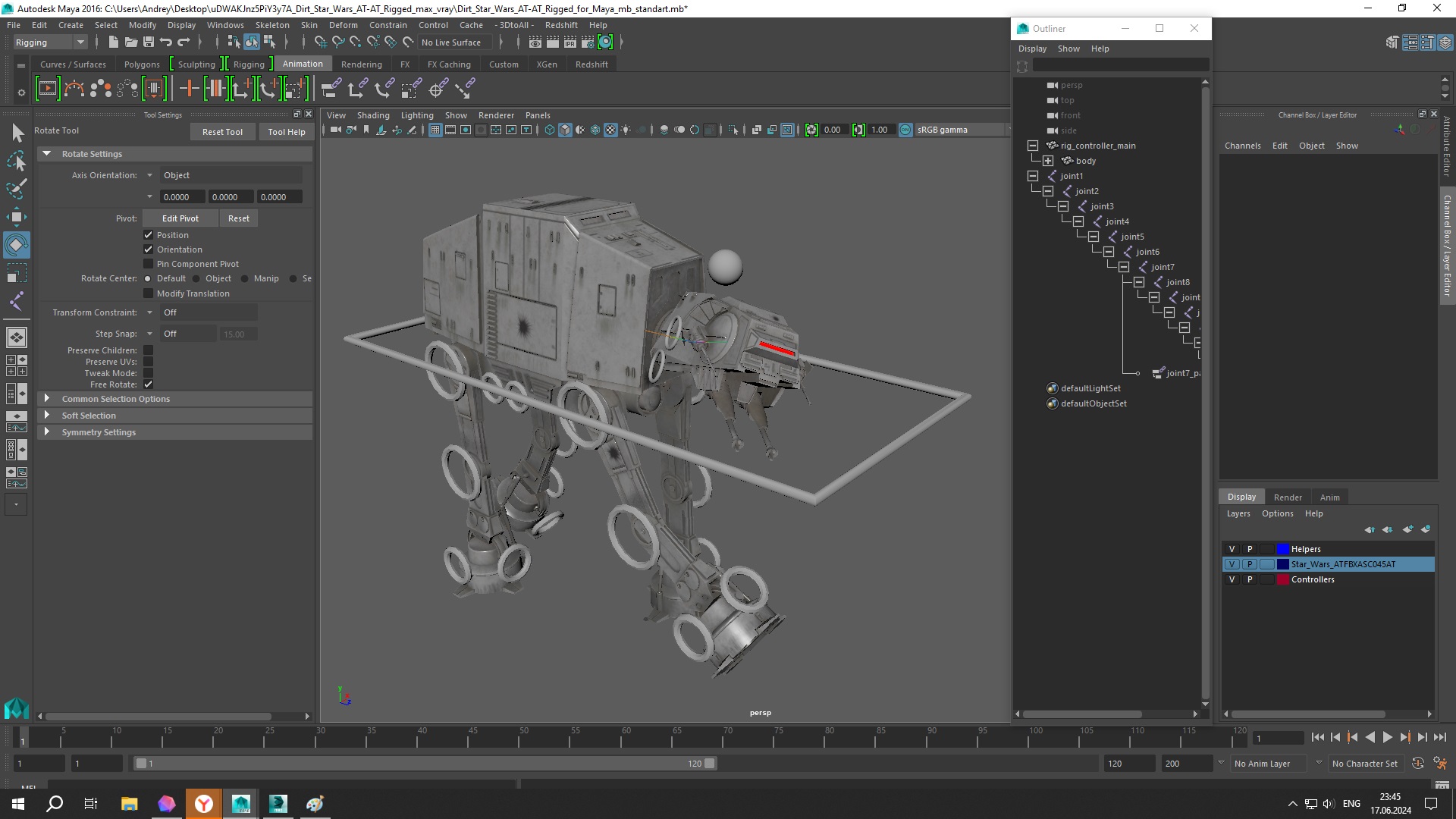Expand Common Selection Options section

(x=47, y=399)
